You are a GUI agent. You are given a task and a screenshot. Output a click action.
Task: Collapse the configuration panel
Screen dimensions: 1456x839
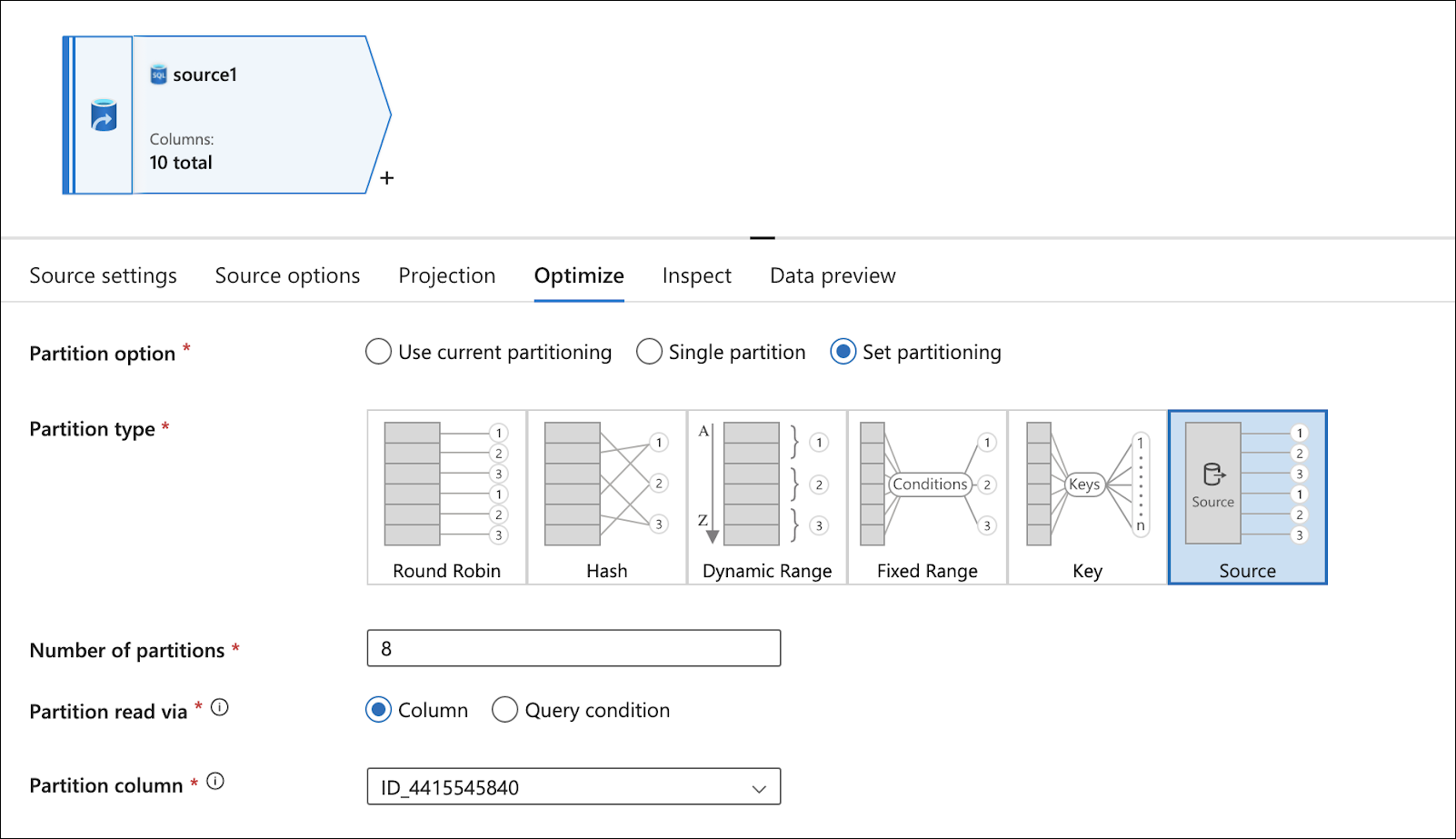pyautogui.click(x=762, y=237)
